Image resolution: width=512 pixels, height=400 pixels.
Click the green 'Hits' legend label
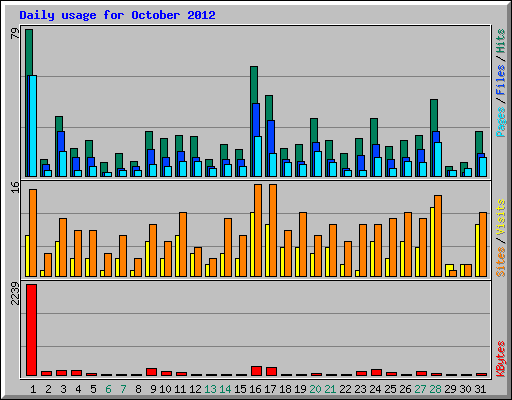click(x=501, y=42)
